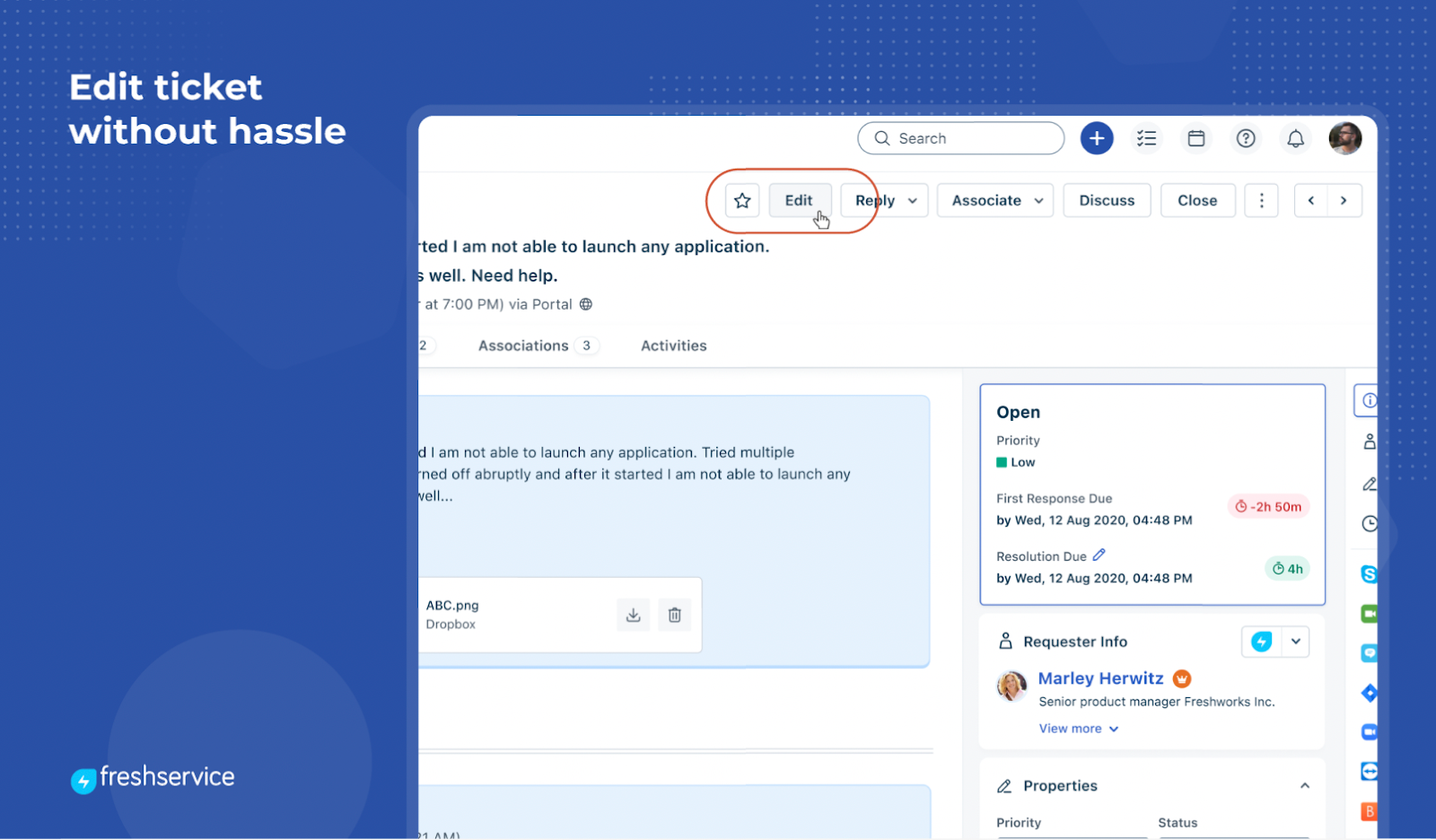Edit the Resolution Due pencil icon

[x=1099, y=556]
